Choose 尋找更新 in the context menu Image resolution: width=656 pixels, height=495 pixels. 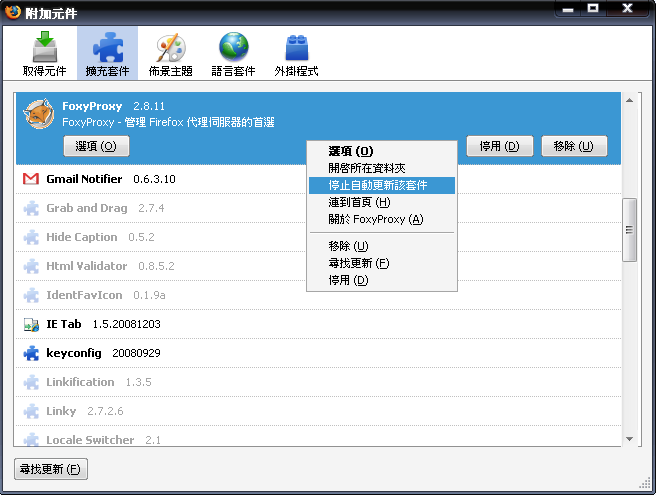(x=358, y=263)
